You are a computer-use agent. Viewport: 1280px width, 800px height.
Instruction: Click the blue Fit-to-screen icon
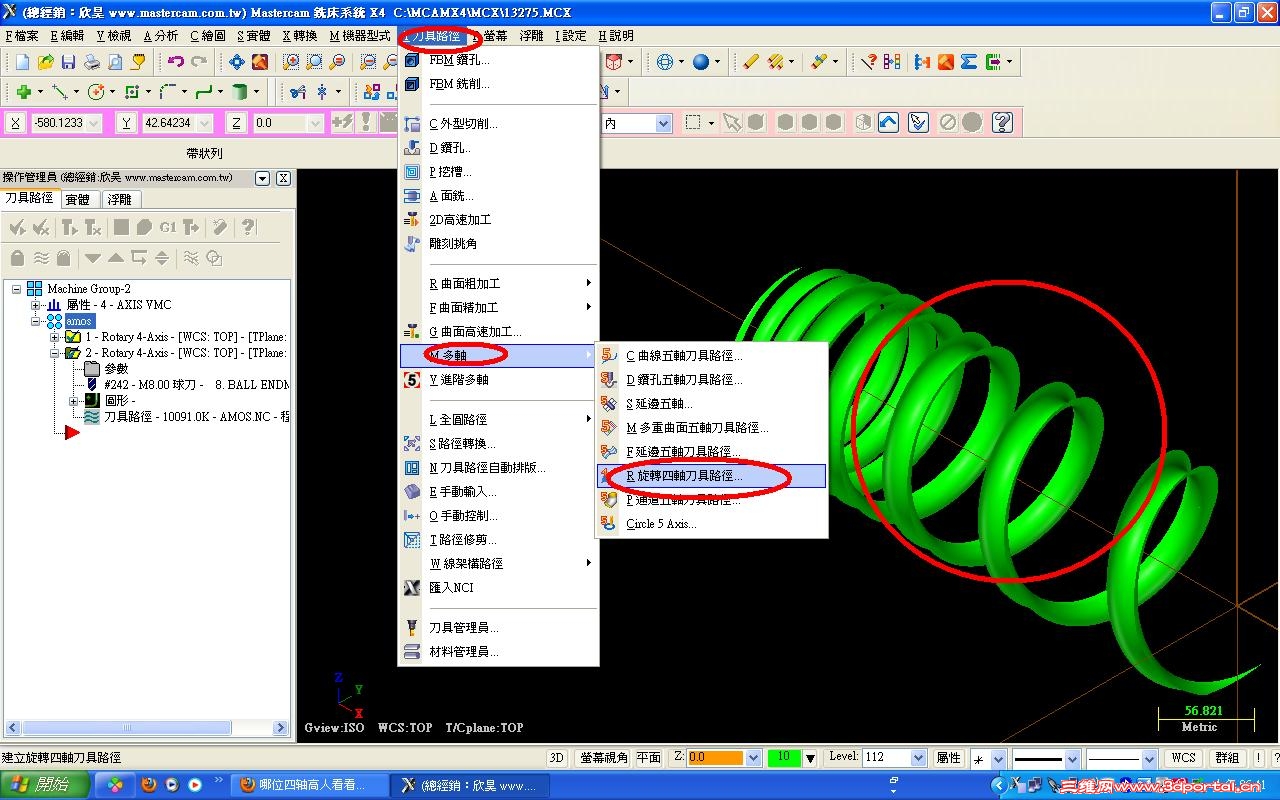(237, 62)
